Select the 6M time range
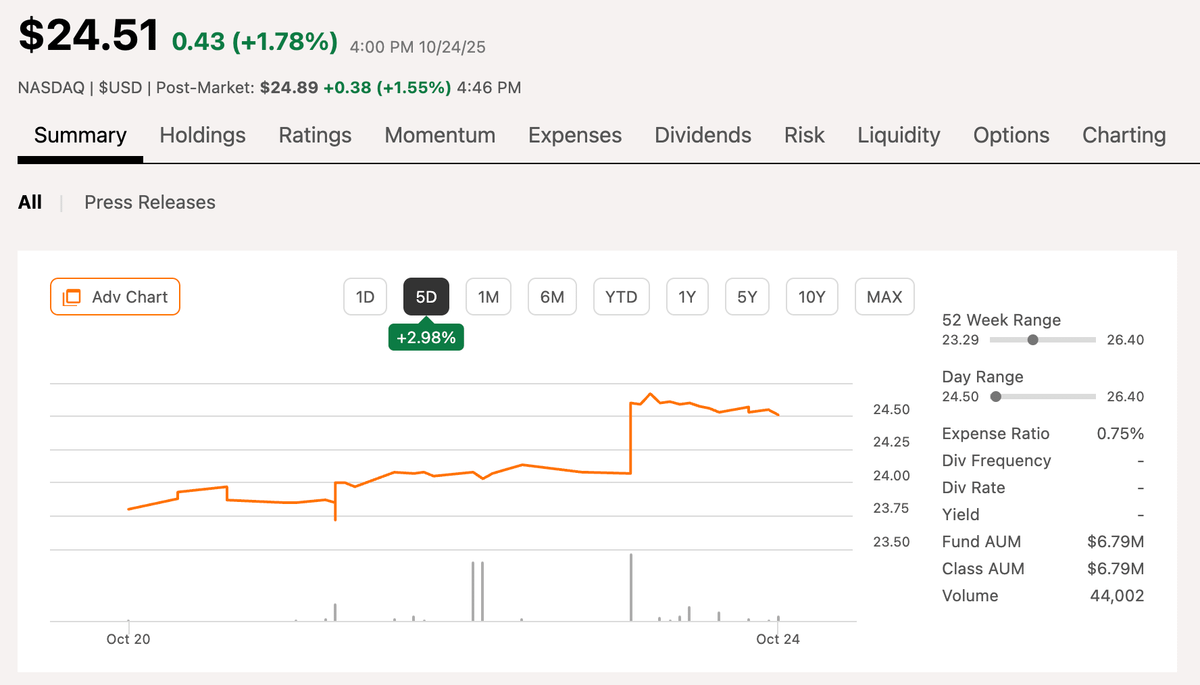This screenshot has height=685, width=1200. pos(552,297)
